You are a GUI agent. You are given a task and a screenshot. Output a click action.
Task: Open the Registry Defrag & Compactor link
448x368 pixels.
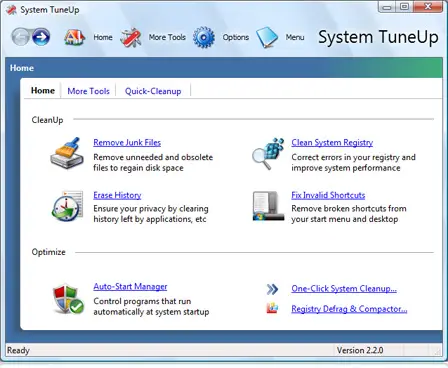[x=349, y=309]
